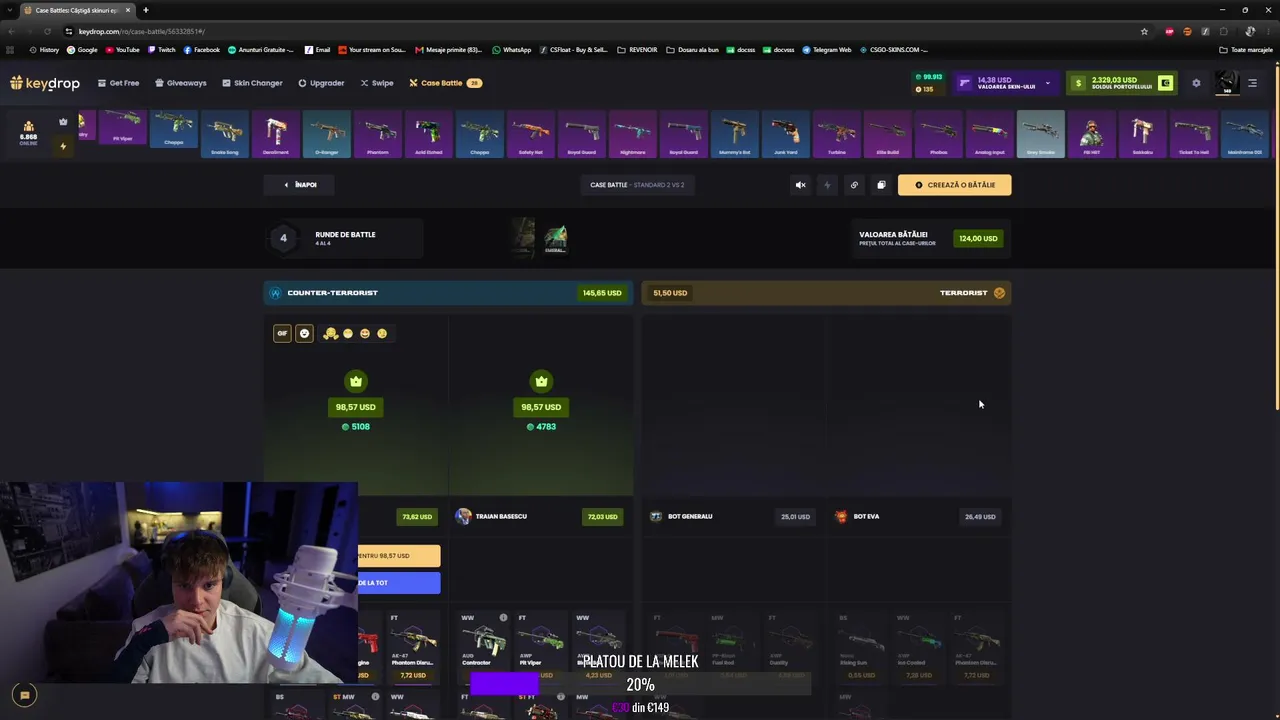Open the browser extensions icon
This screenshot has width=1280, height=720.
click(x=1223, y=31)
